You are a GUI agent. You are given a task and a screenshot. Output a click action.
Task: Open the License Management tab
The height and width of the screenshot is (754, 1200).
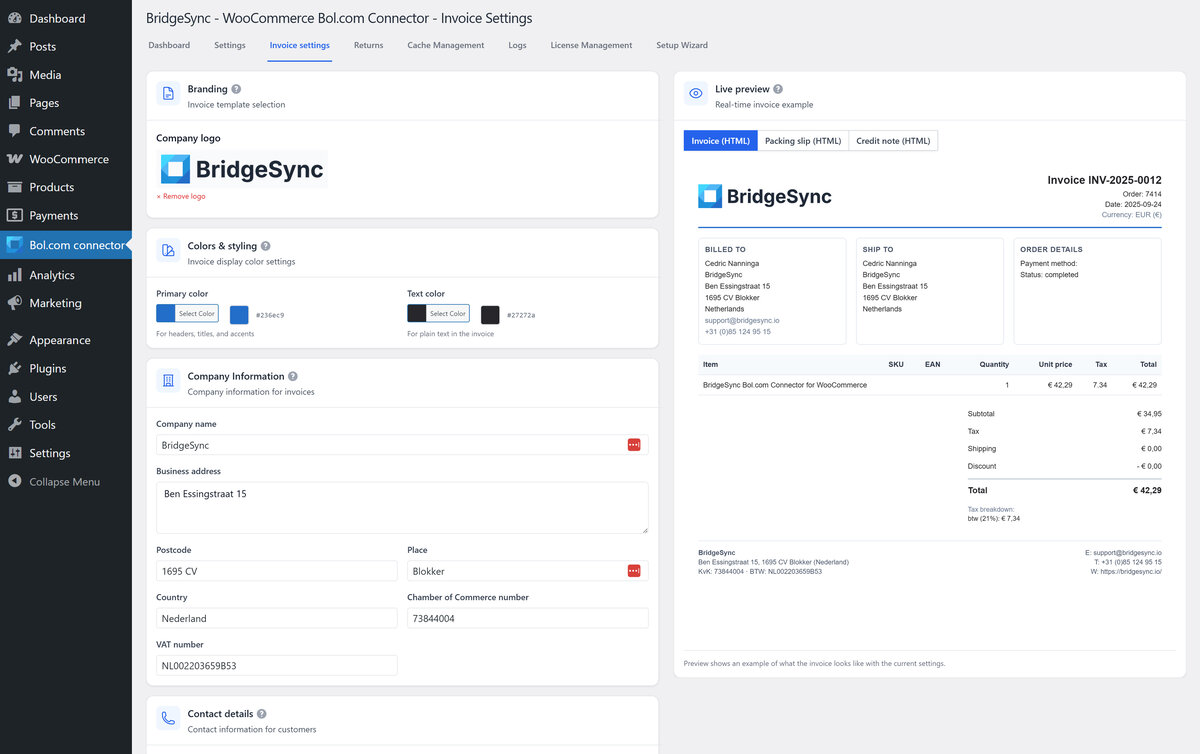pos(591,45)
